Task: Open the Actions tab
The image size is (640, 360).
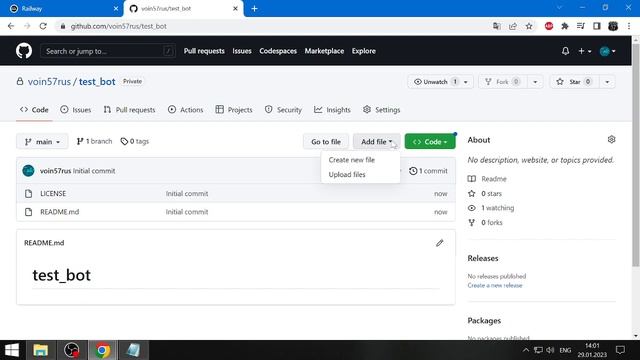Action: [x=185, y=110]
